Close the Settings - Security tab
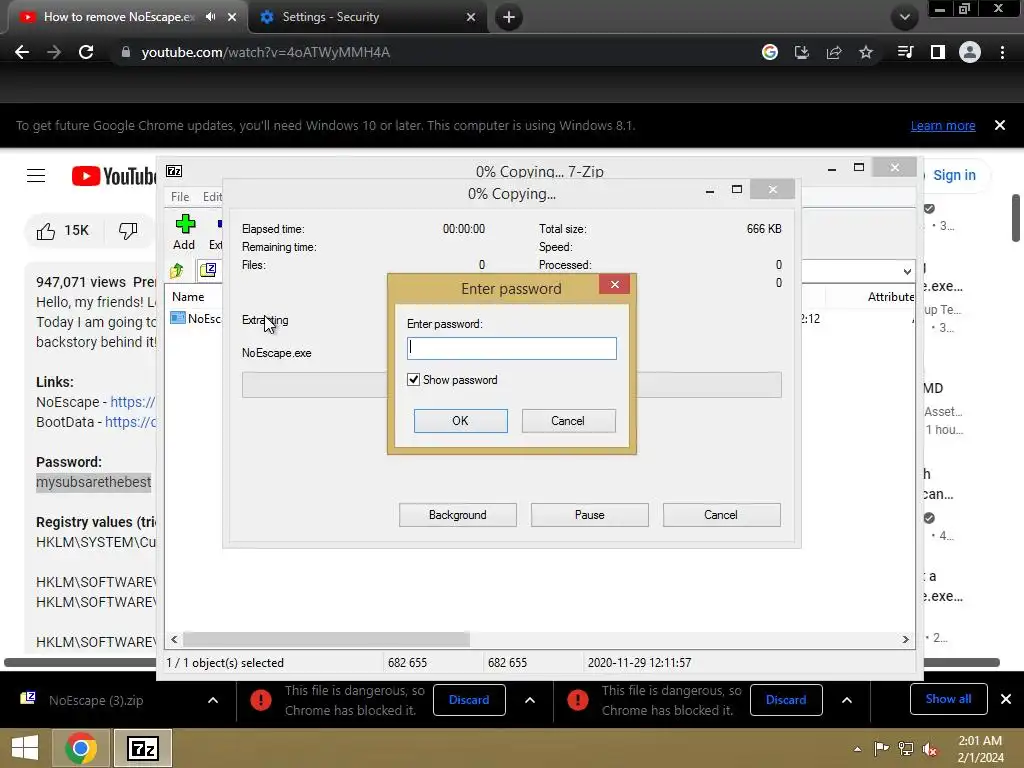Image resolution: width=1024 pixels, height=768 pixels. click(x=471, y=18)
